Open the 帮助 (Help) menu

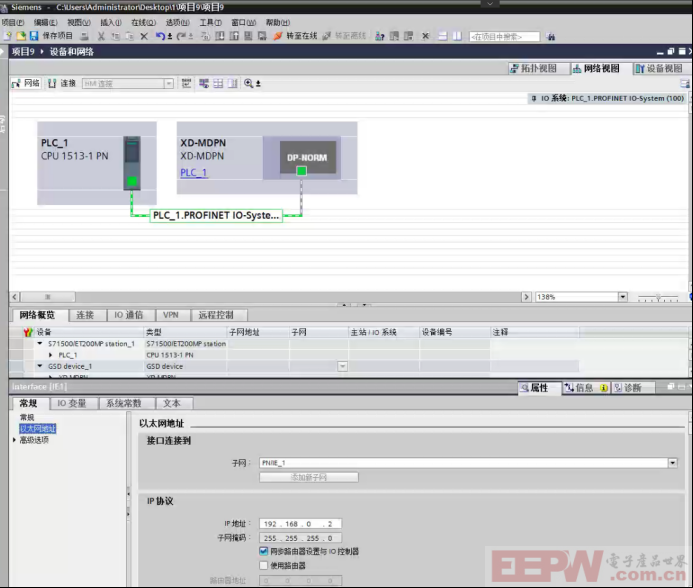pyautogui.click(x=278, y=23)
